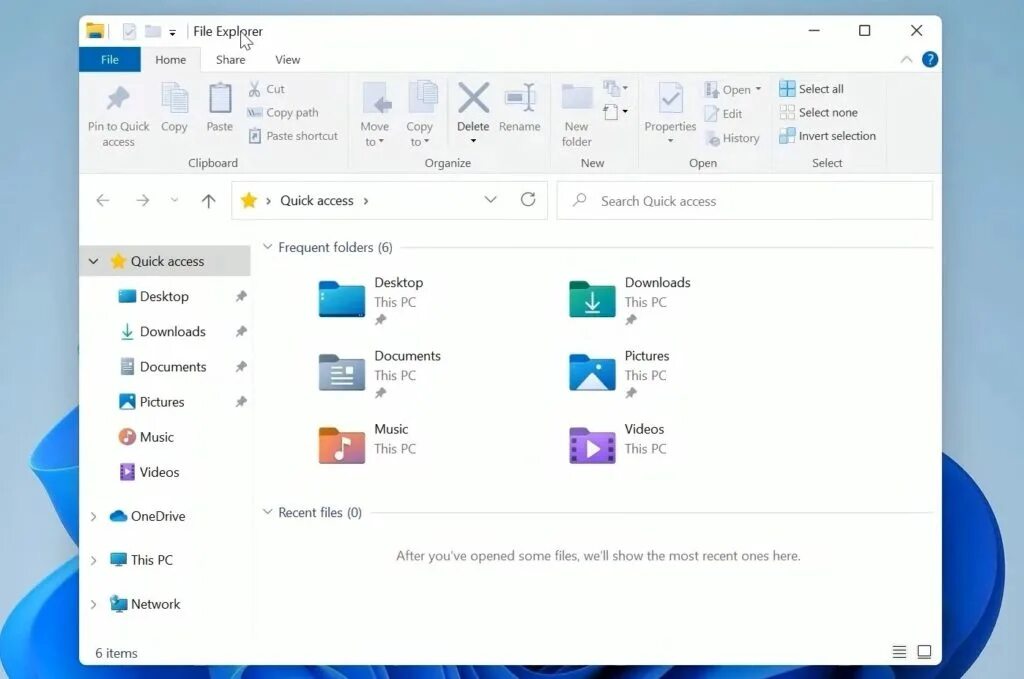Choose Copy path in Clipboard group

click(x=283, y=112)
